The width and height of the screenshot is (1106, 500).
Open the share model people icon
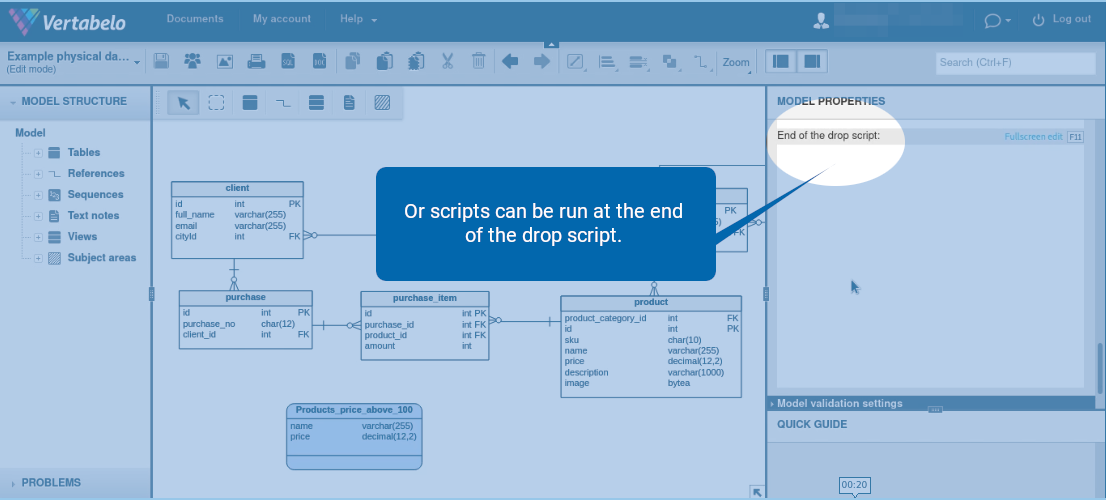pyautogui.click(x=193, y=61)
